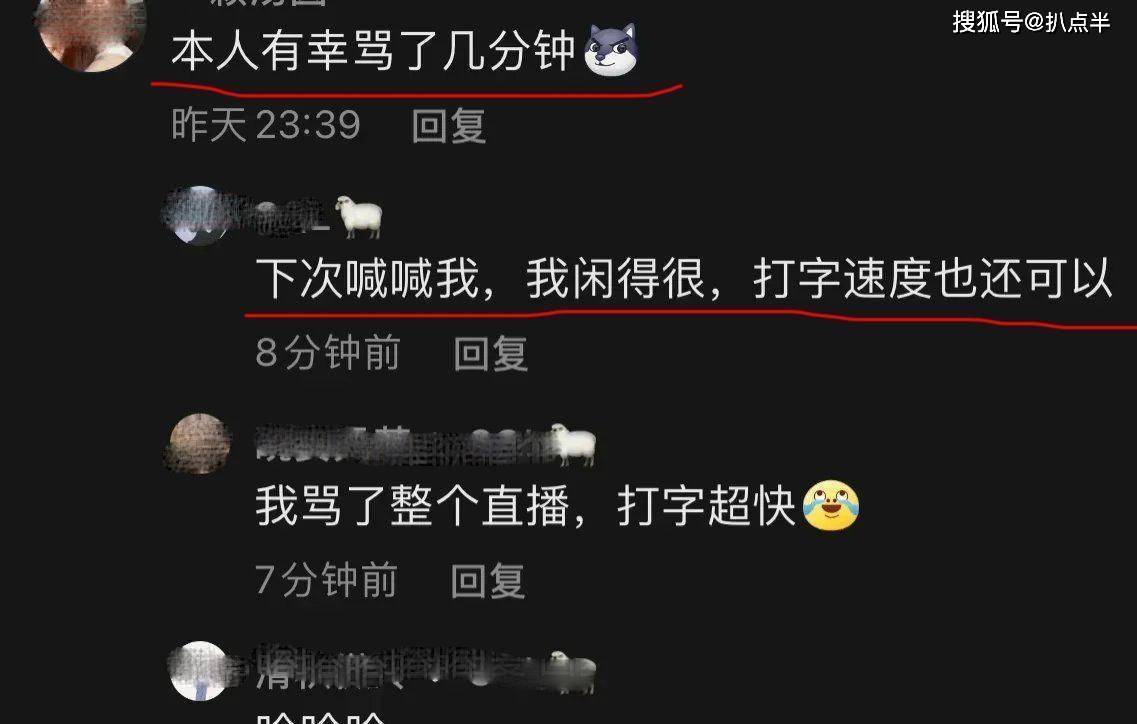Select comment text 下次喊喊我，我闲得很
Viewport: 1137px width, 724px height.
[x=481, y=279]
